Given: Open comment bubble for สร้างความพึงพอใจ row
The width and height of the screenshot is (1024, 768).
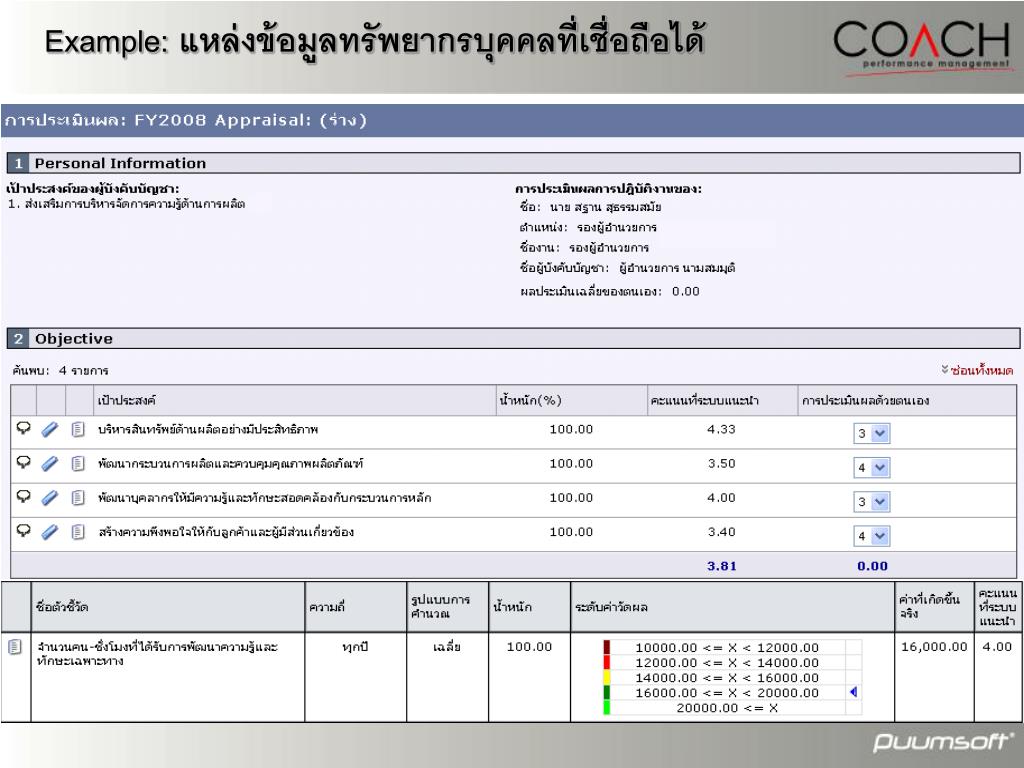Looking at the screenshot, I should [24, 530].
